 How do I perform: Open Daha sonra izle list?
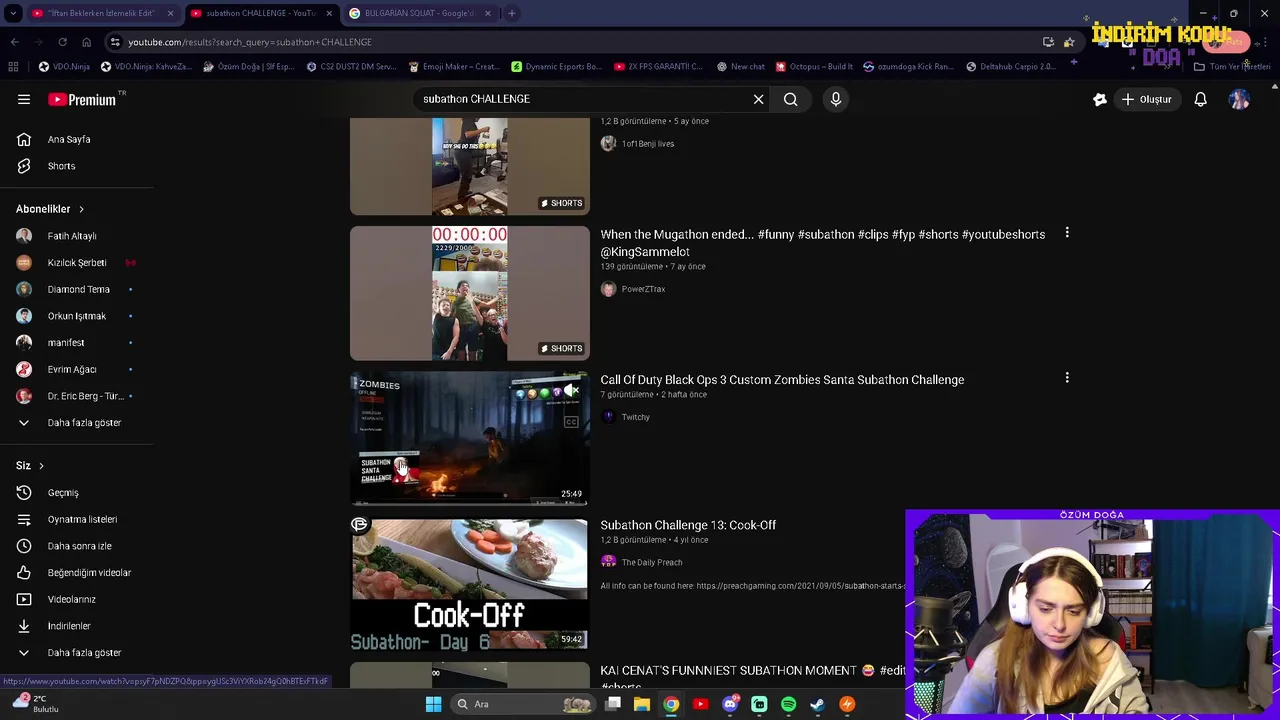point(77,546)
